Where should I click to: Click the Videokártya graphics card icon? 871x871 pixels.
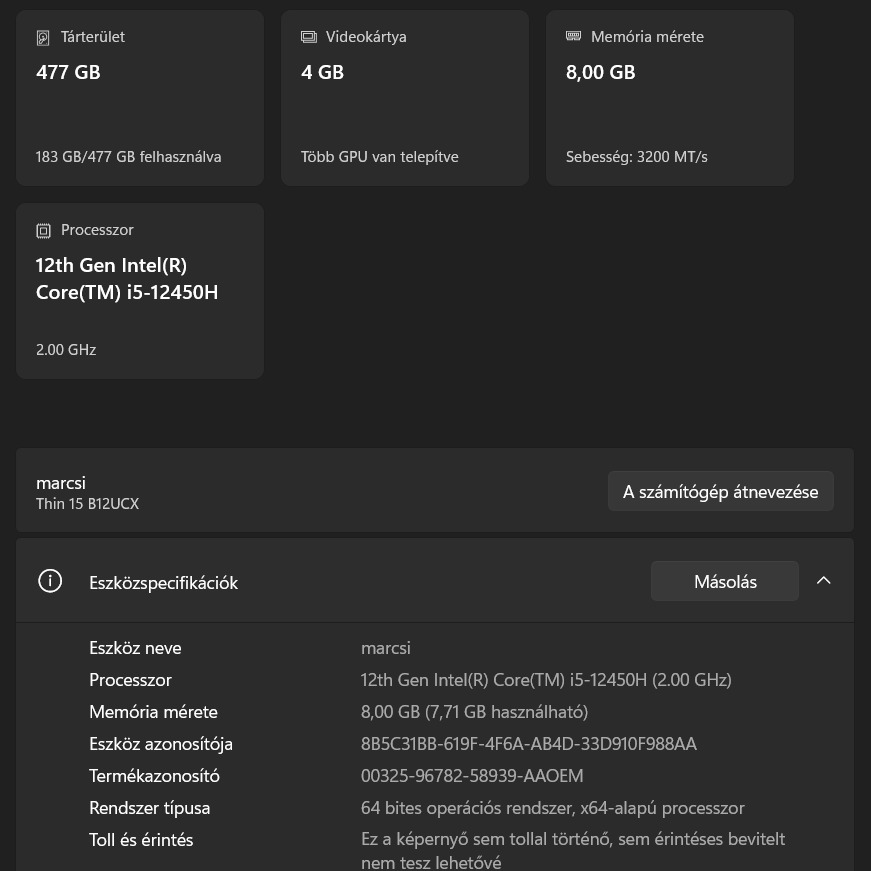pos(309,37)
